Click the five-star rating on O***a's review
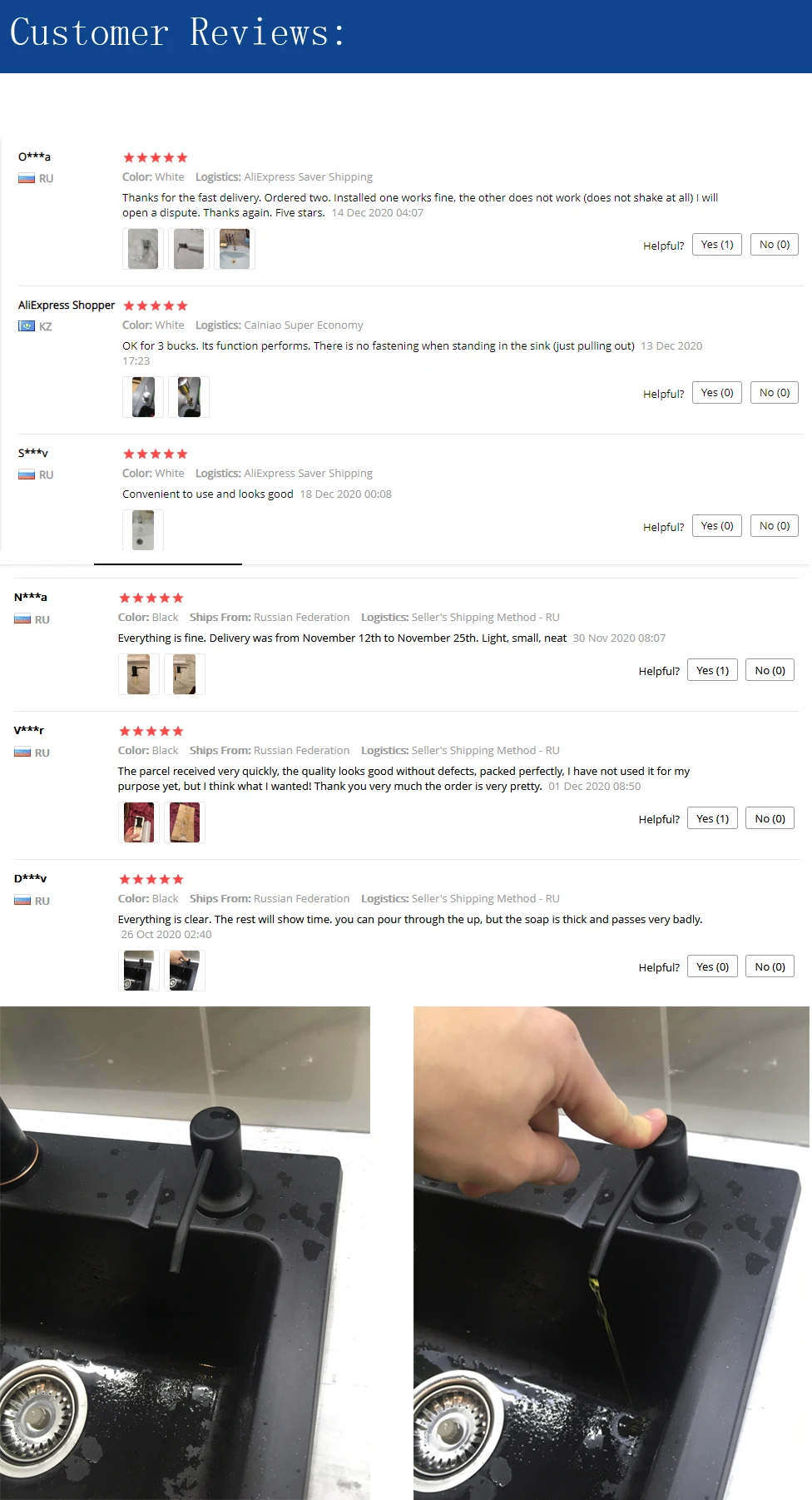 point(156,157)
